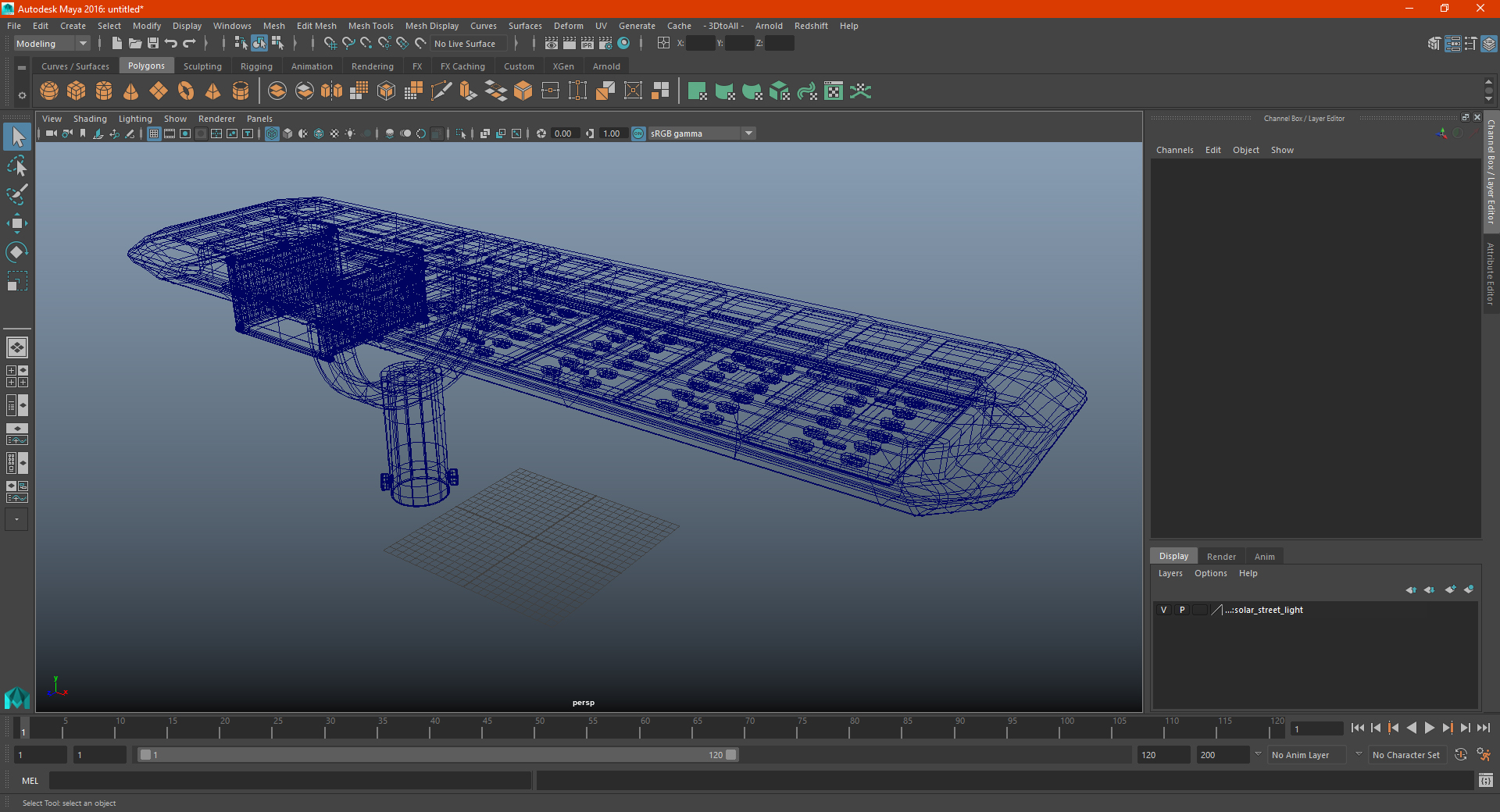The width and height of the screenshot is (1500, 812).
Task: Expand the shelf scroll arrows at right
Action: coord(1488,91)
